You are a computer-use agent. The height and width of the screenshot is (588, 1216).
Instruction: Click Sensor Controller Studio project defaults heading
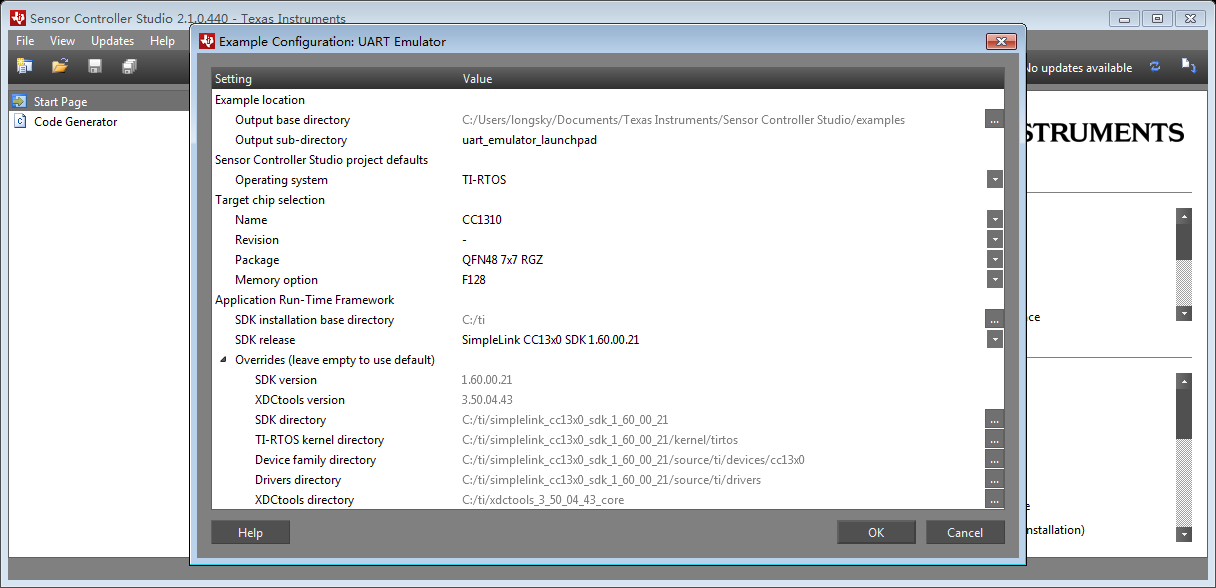pos(321,160)
